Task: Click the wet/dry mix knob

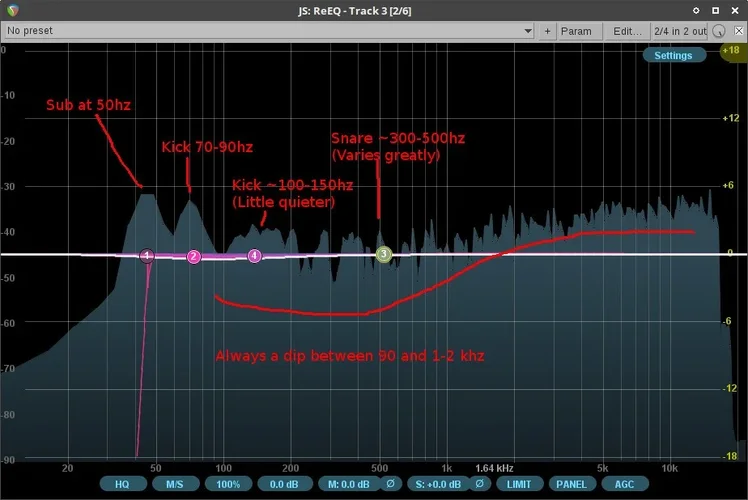Action: tap(719, 31)
